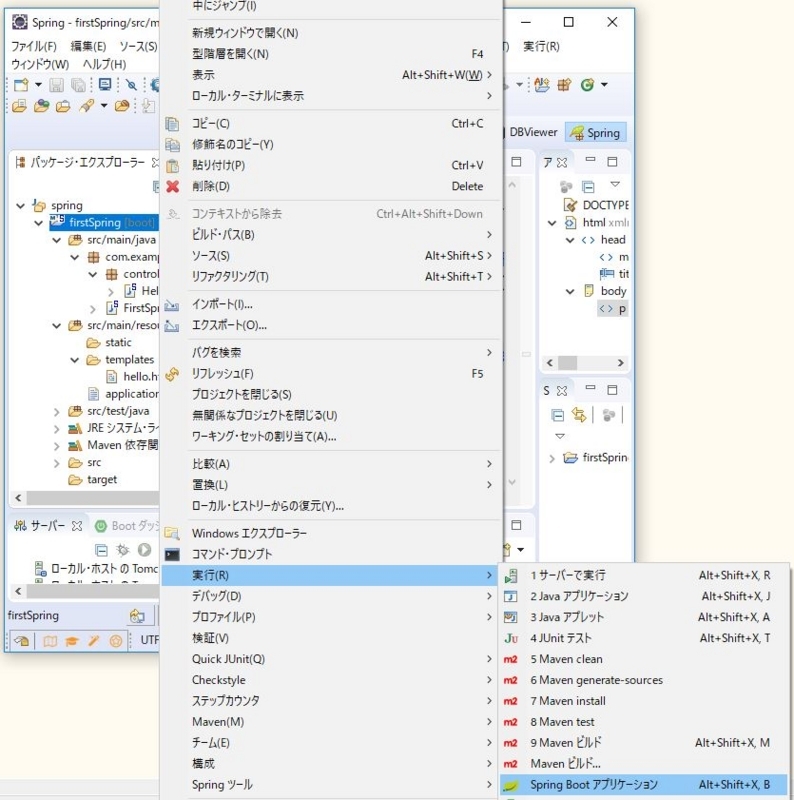Click リフレッシュ(F) refresh entry

331,373
